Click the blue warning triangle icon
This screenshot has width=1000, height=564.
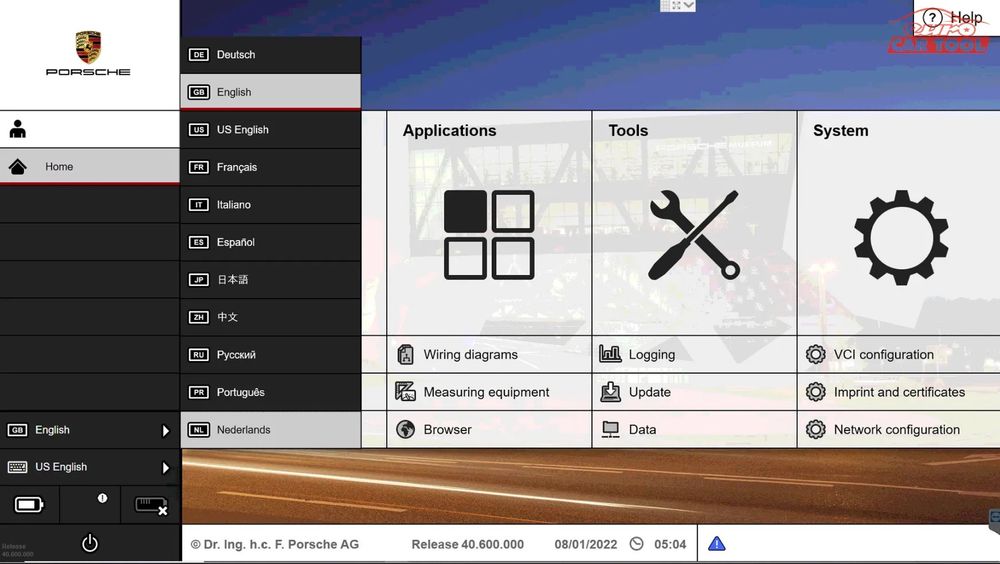coord(717,544)
